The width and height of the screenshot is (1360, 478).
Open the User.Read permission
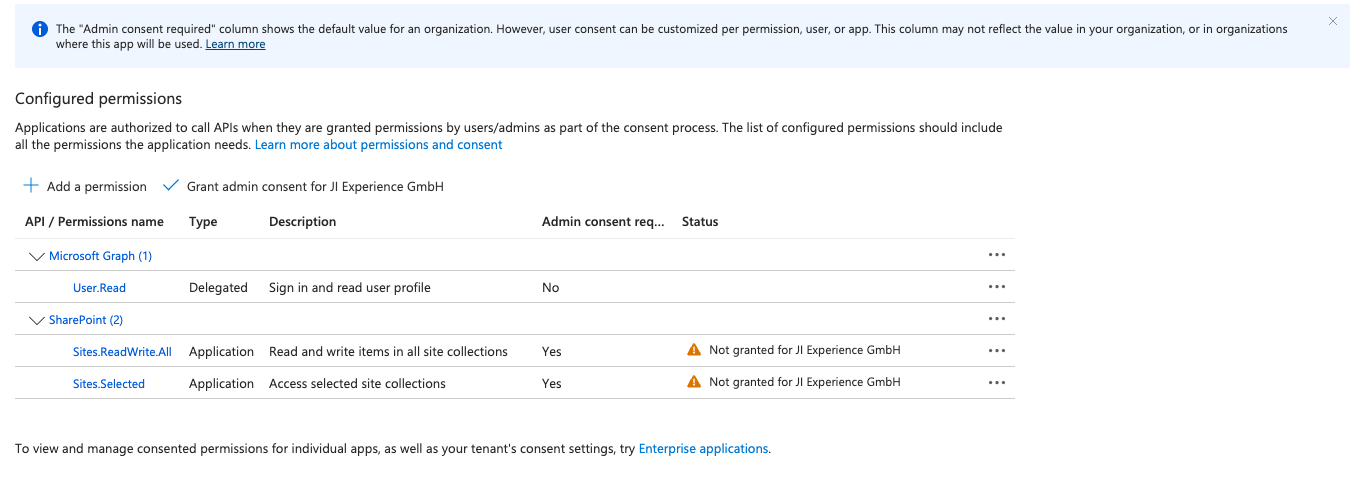(x=99, y=288)
